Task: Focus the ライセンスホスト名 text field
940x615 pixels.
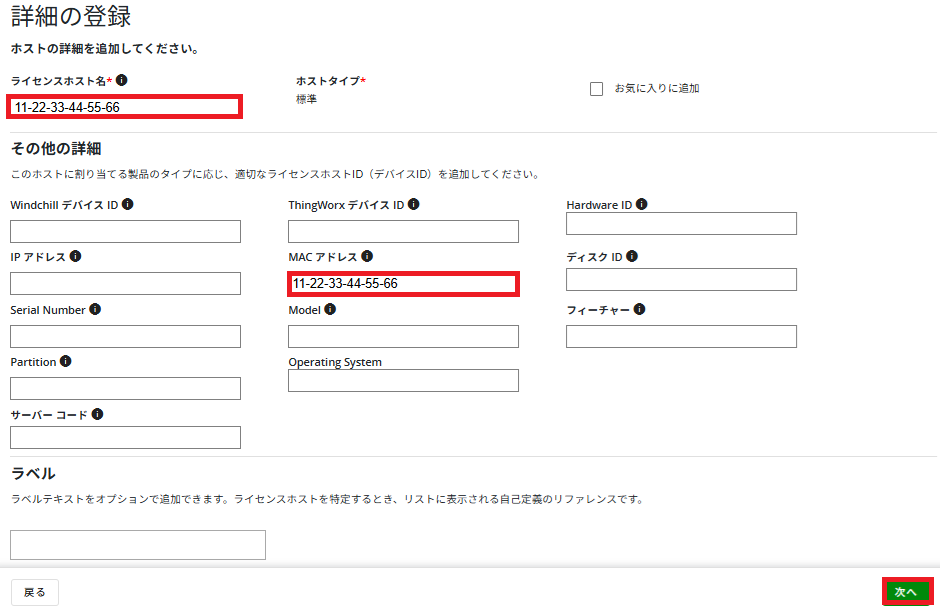Action: point(125,107)
